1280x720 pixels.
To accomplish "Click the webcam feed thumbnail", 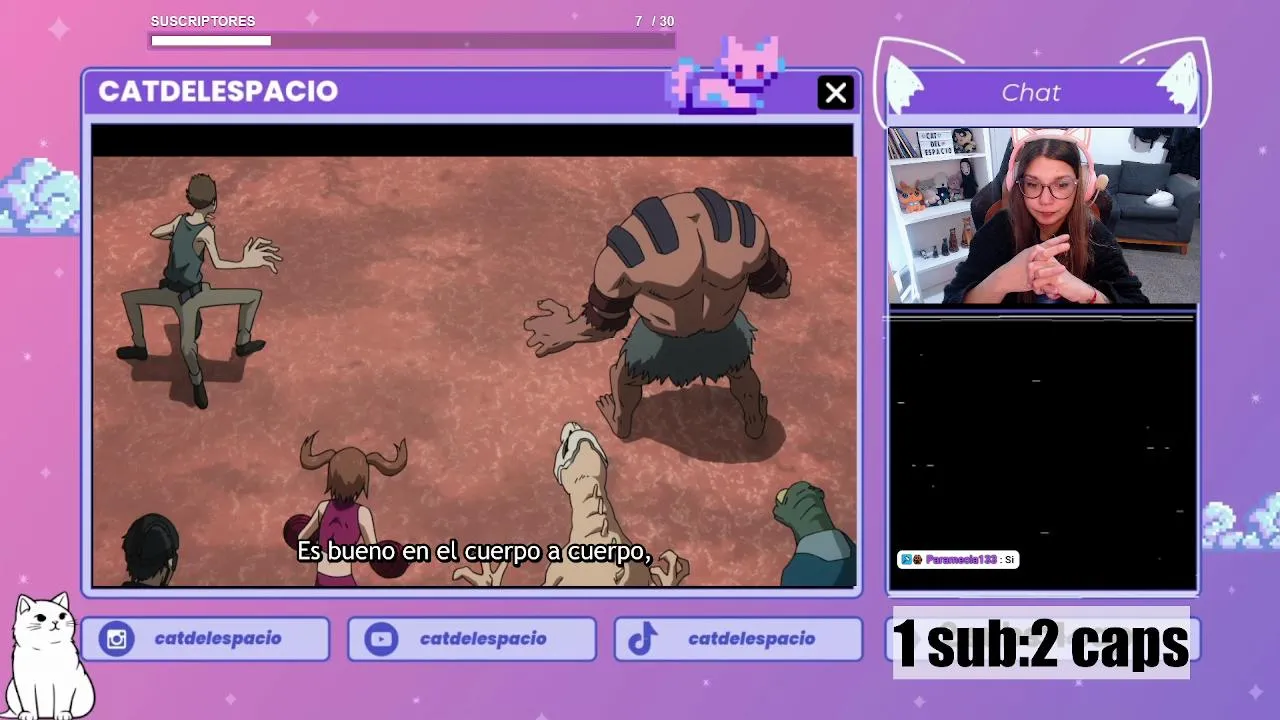I will 1043,215.
